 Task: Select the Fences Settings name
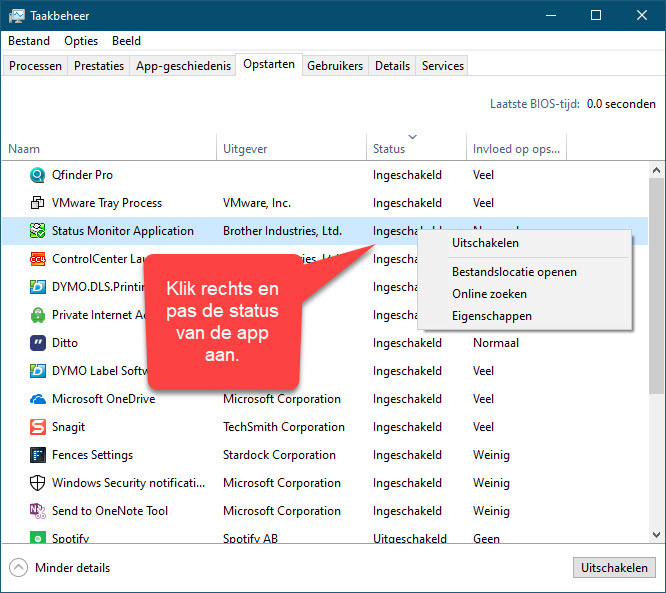[92, 455]
